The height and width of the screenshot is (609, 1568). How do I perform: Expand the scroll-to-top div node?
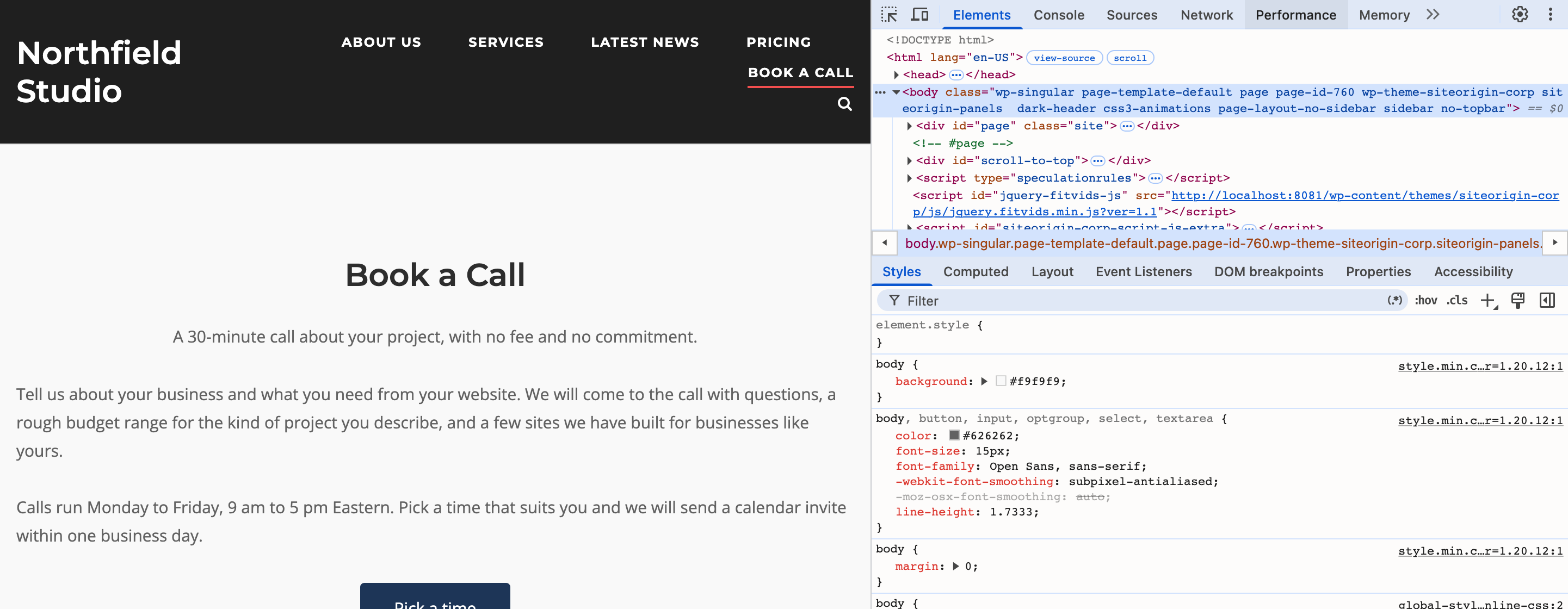(909, 160)
